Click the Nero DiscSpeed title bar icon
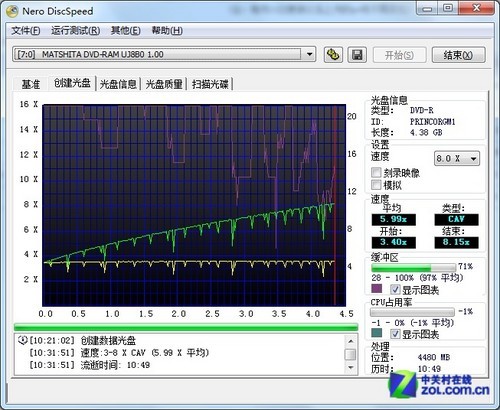The width and height of the screenshot is (500, 410). click(13, 11)
